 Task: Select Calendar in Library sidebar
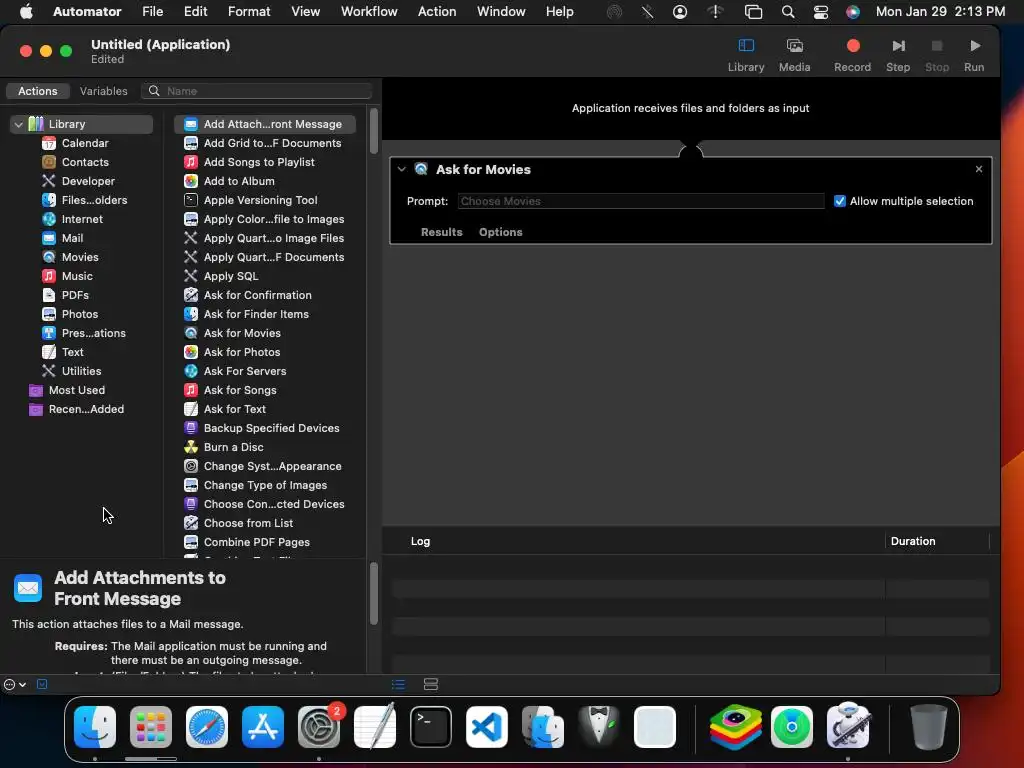click(x=85, y=143)
